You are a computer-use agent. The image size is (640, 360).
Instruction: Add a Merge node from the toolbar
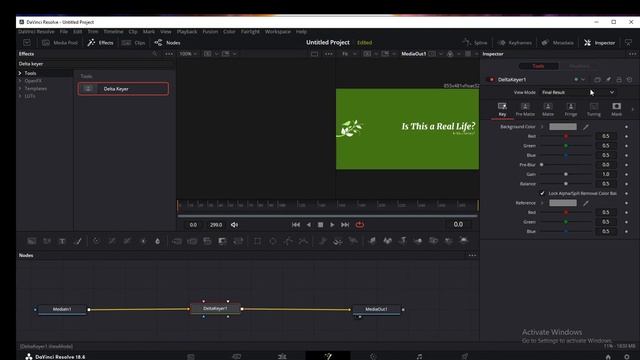(176, 241)
